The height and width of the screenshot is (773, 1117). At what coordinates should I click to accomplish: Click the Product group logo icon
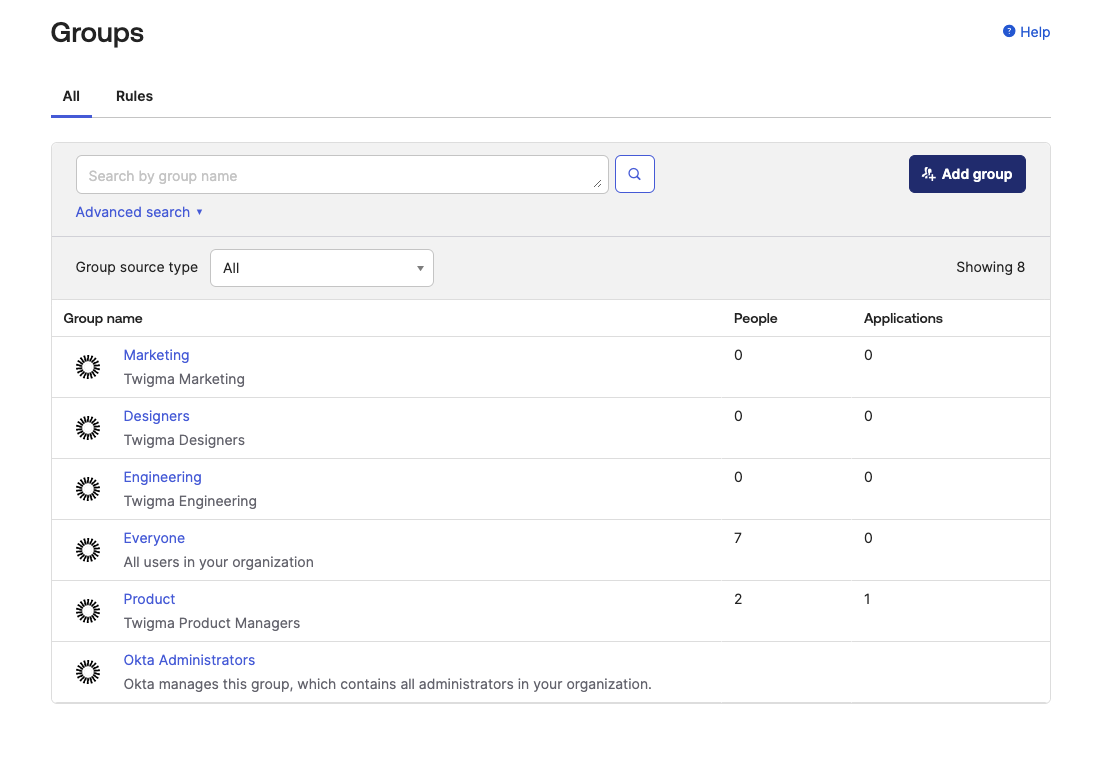click(88, 611)
